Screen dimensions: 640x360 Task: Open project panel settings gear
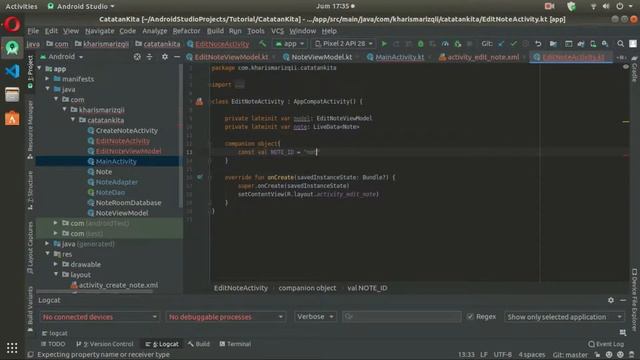[x=164, y=57]
